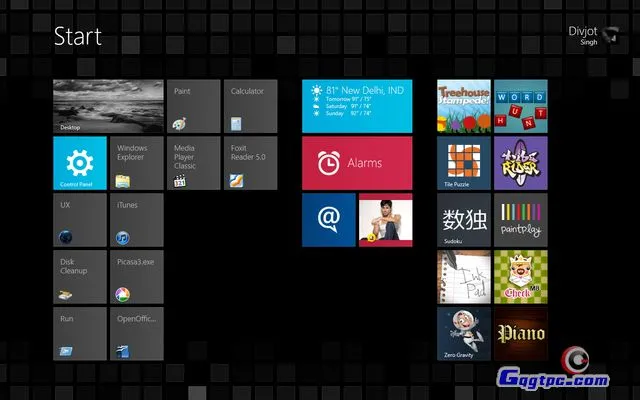Screen dimensions: 640x400
Task: Open the Paint tile
Action: tap(193, 107)
